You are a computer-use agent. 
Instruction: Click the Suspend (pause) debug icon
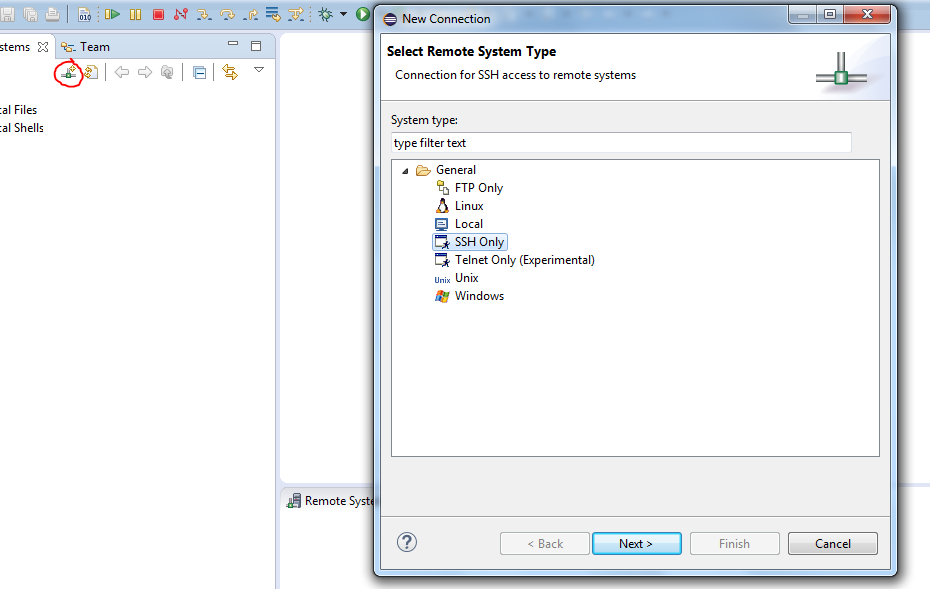coord(135,14)
